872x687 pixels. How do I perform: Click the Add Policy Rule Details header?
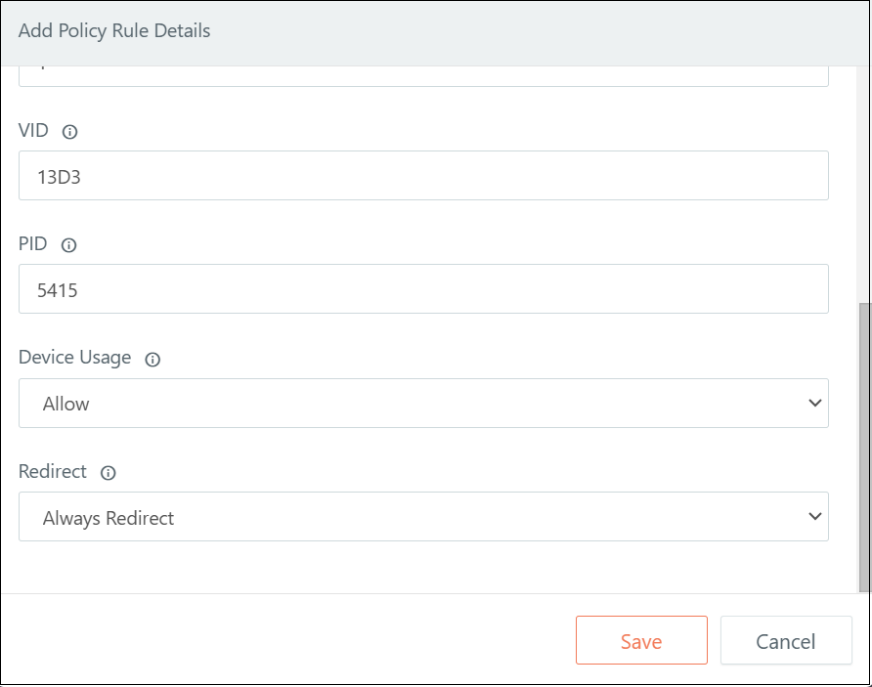[115, 31]
